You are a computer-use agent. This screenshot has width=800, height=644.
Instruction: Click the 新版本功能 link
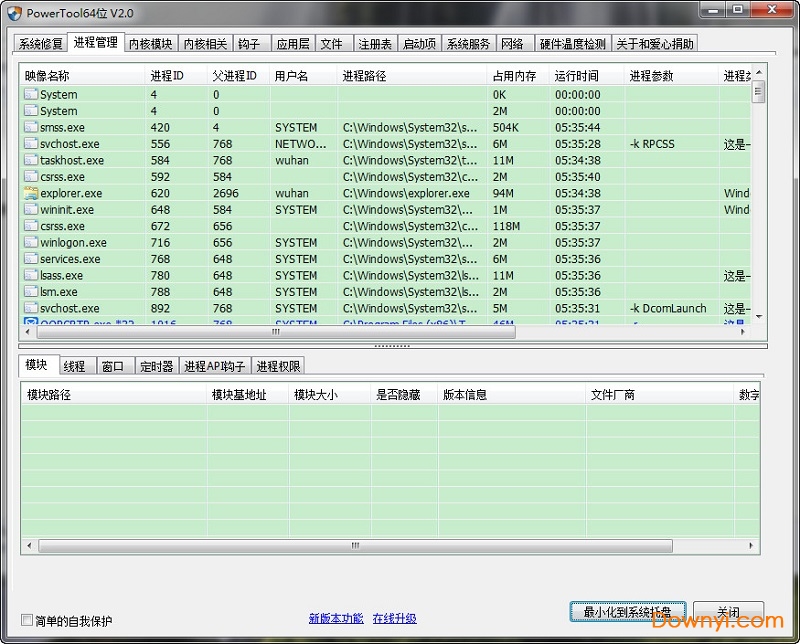coord(335,616)
